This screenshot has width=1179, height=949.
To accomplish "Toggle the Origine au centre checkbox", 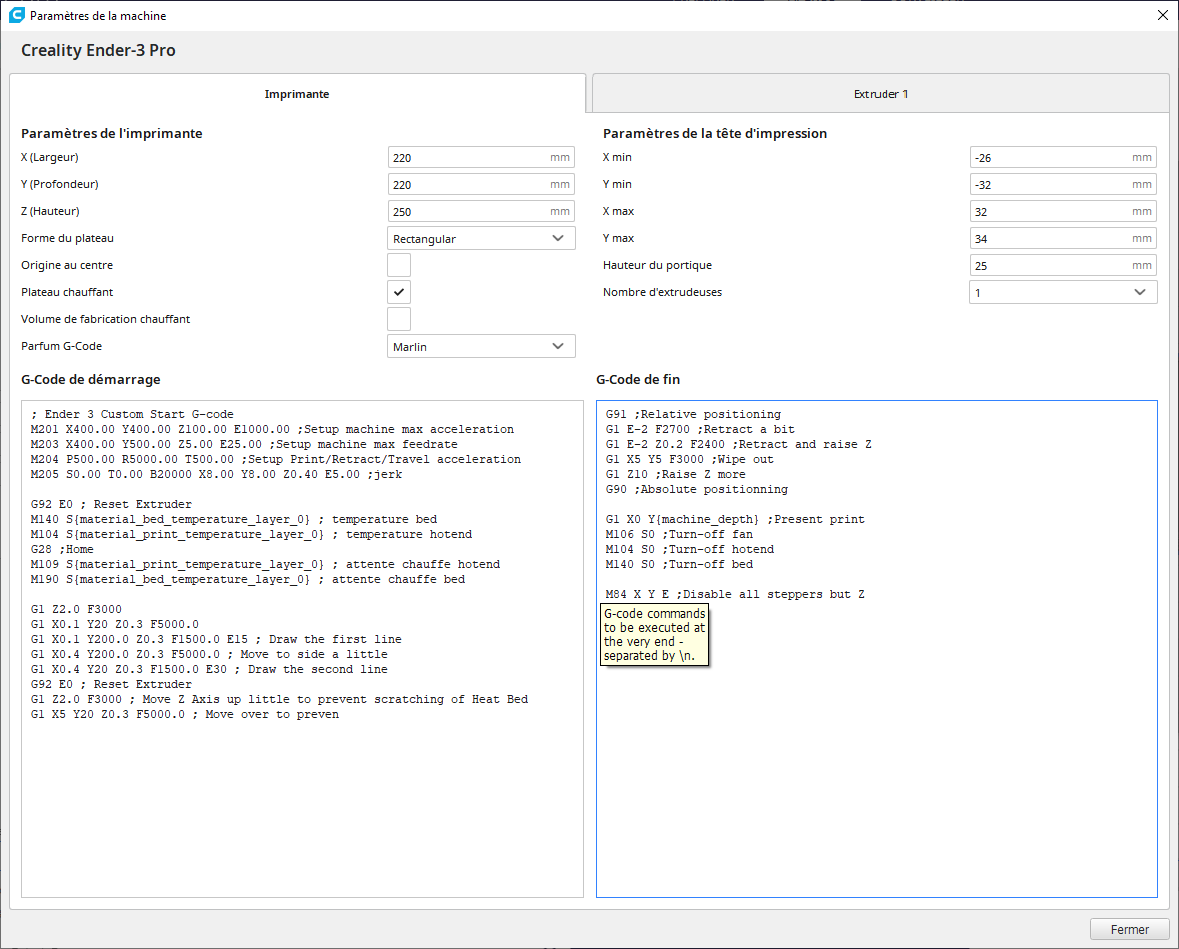I will [399, 265].
